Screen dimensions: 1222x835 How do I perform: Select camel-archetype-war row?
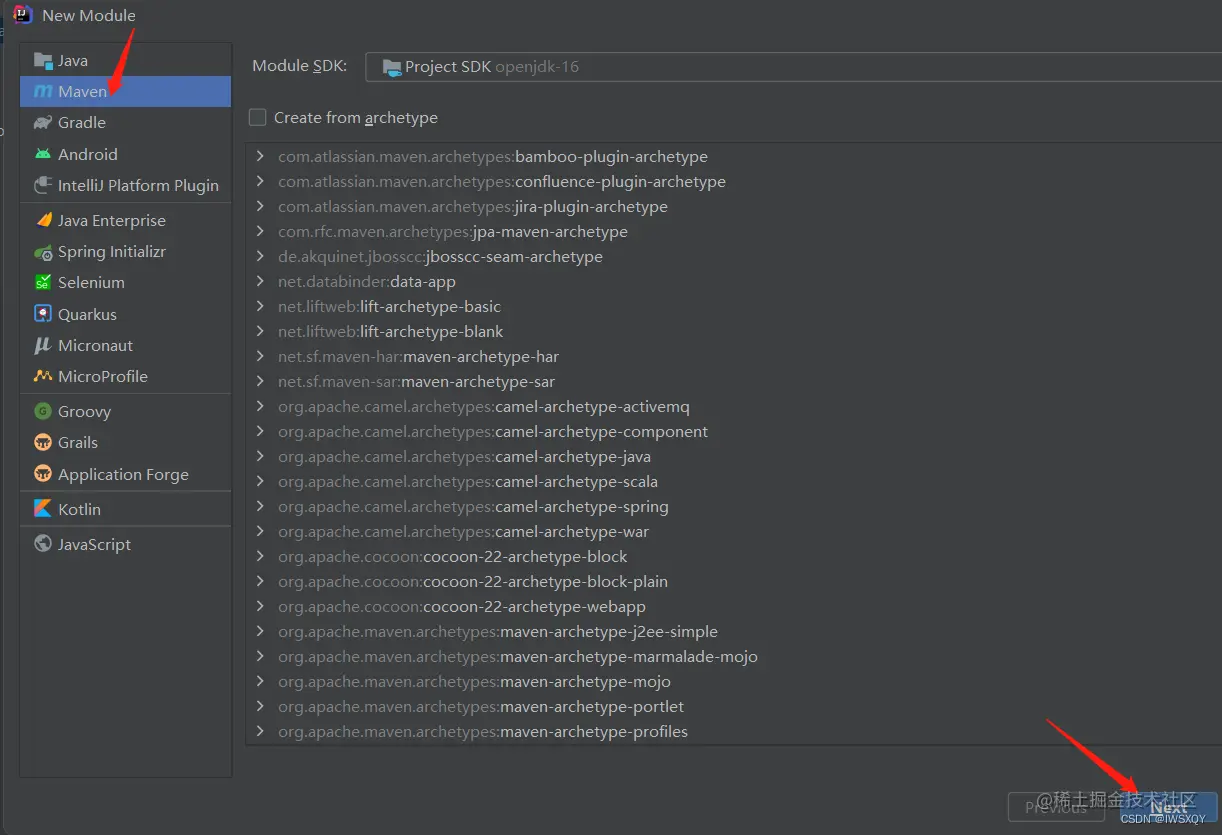tap(733, 531)
